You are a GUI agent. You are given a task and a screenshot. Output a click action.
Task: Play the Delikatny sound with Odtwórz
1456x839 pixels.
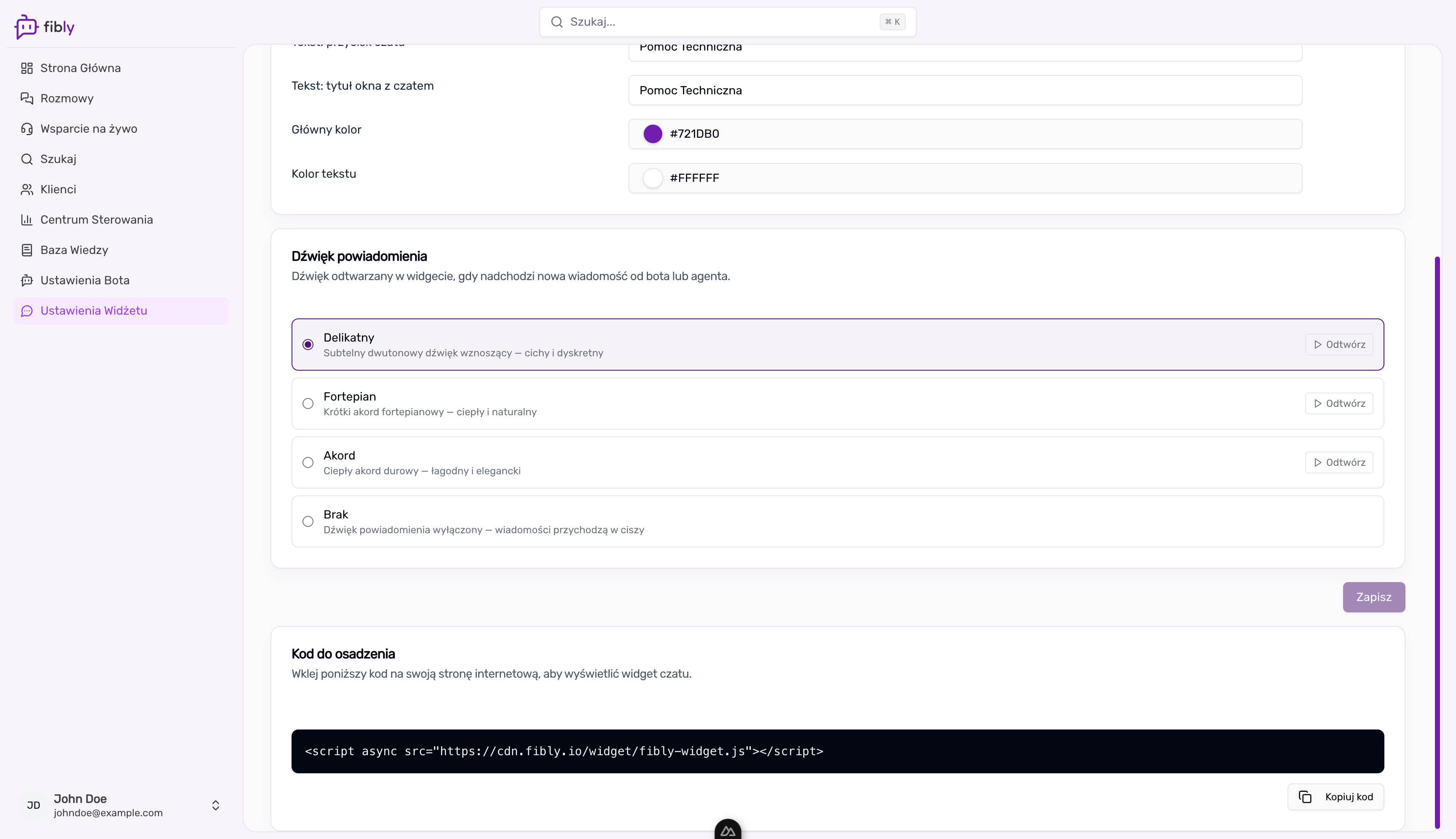pos(1338,345)
